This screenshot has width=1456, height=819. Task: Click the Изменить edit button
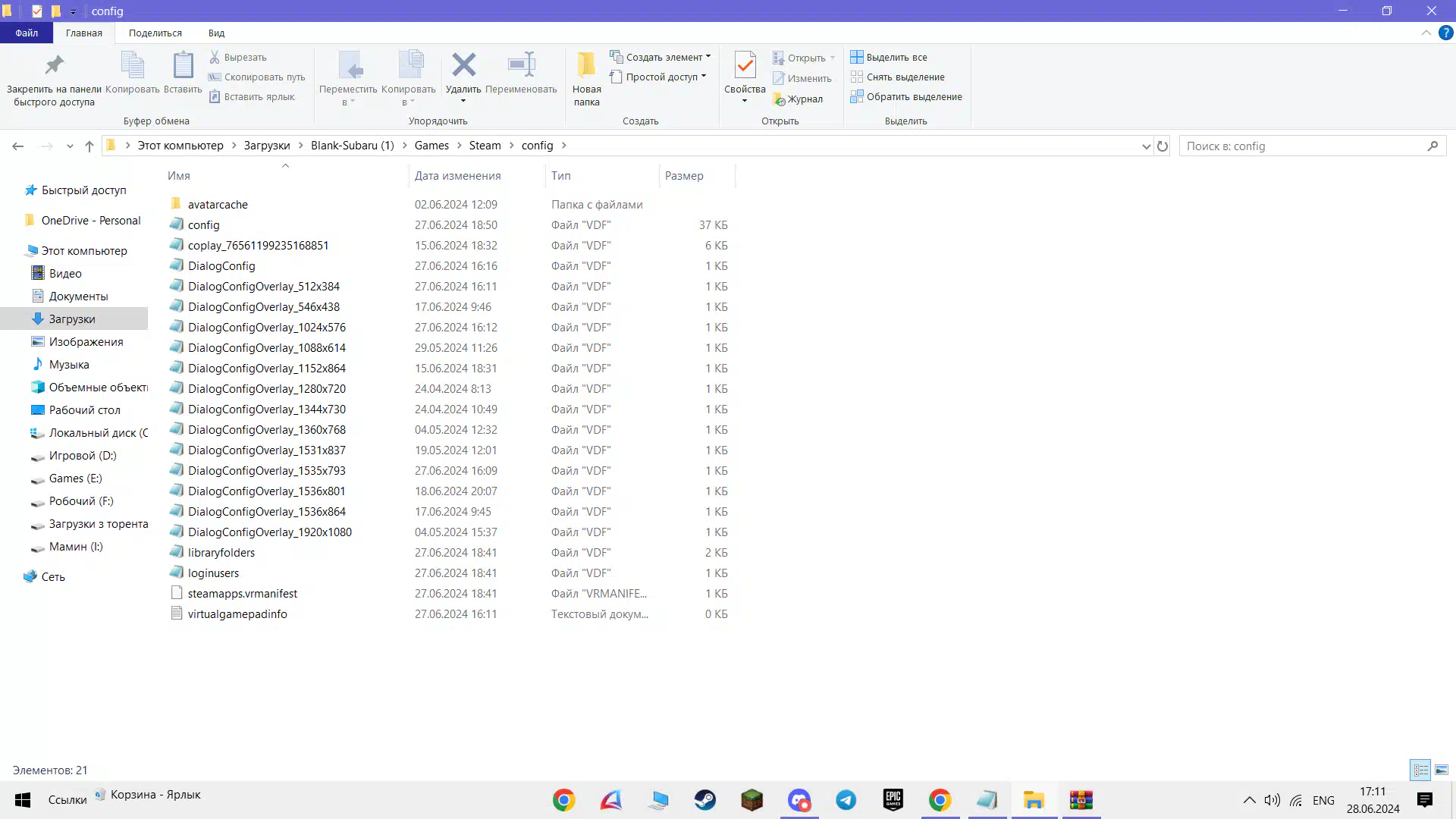coord(802,78)
